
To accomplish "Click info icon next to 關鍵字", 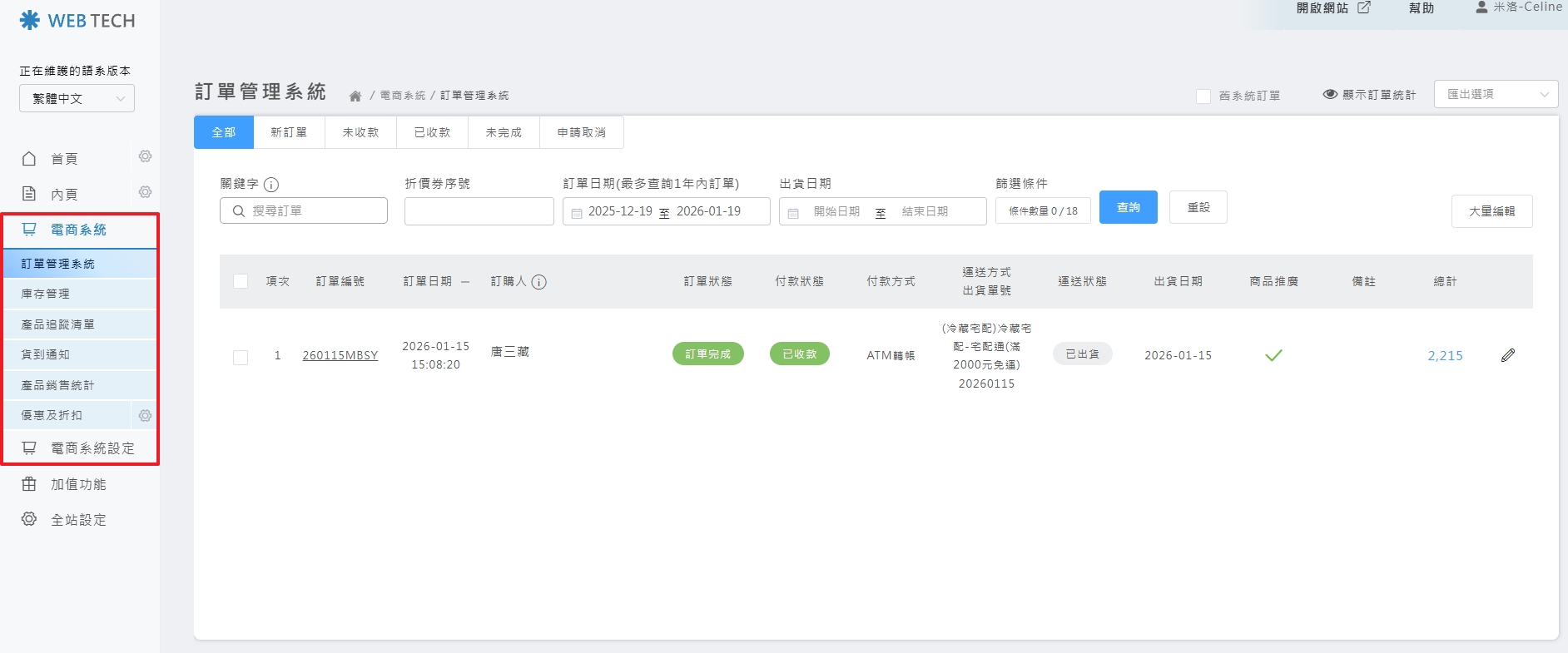I will click(x=271, y=185).
